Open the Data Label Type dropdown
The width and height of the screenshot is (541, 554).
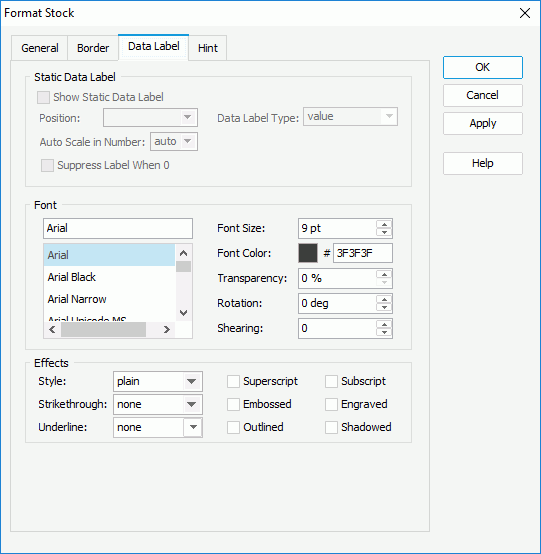350,117
